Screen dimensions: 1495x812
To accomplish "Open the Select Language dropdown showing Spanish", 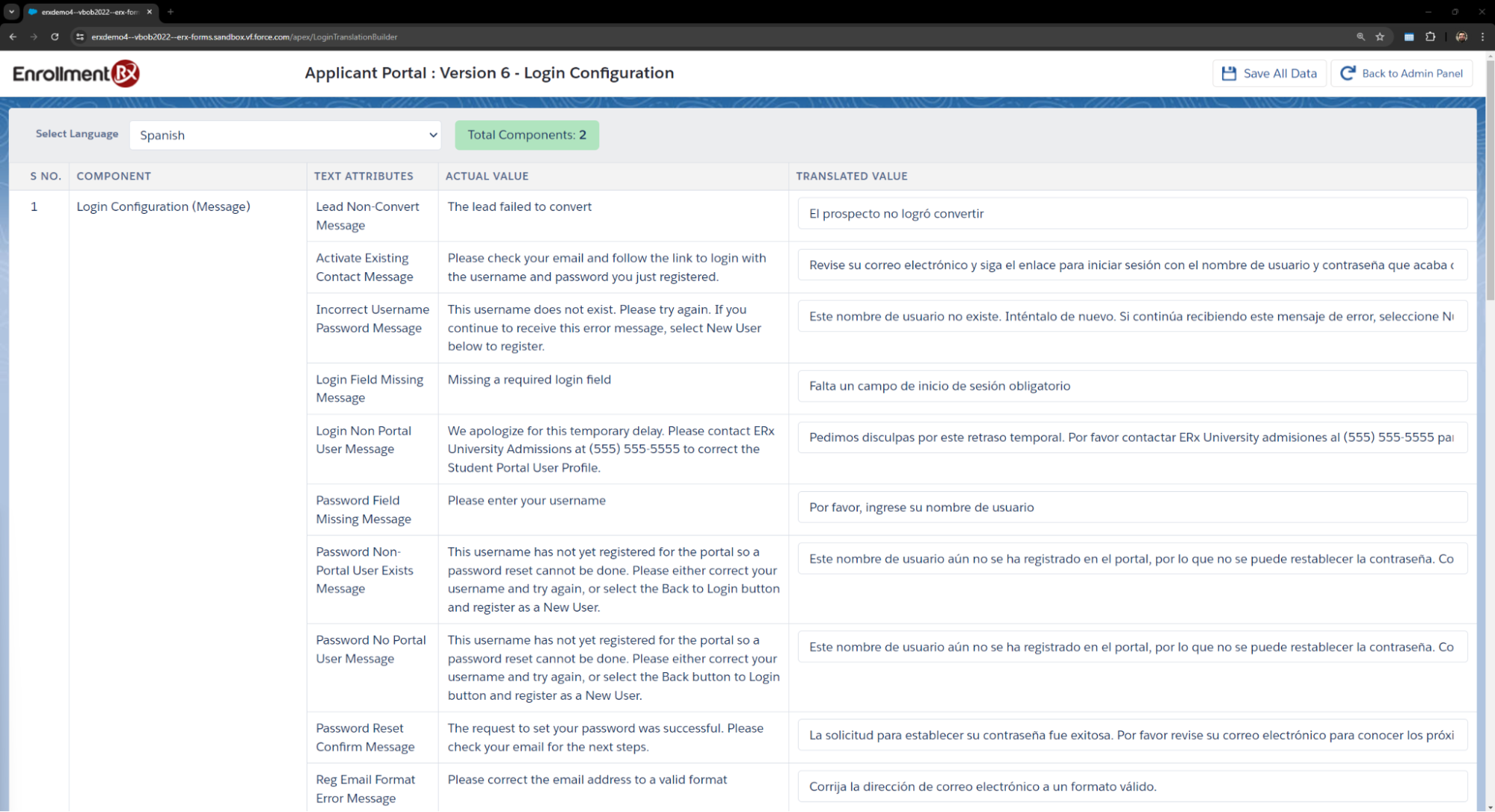I will 285,135.
